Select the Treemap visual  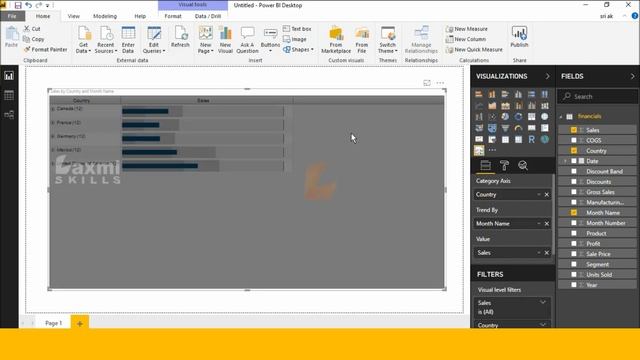531,117
